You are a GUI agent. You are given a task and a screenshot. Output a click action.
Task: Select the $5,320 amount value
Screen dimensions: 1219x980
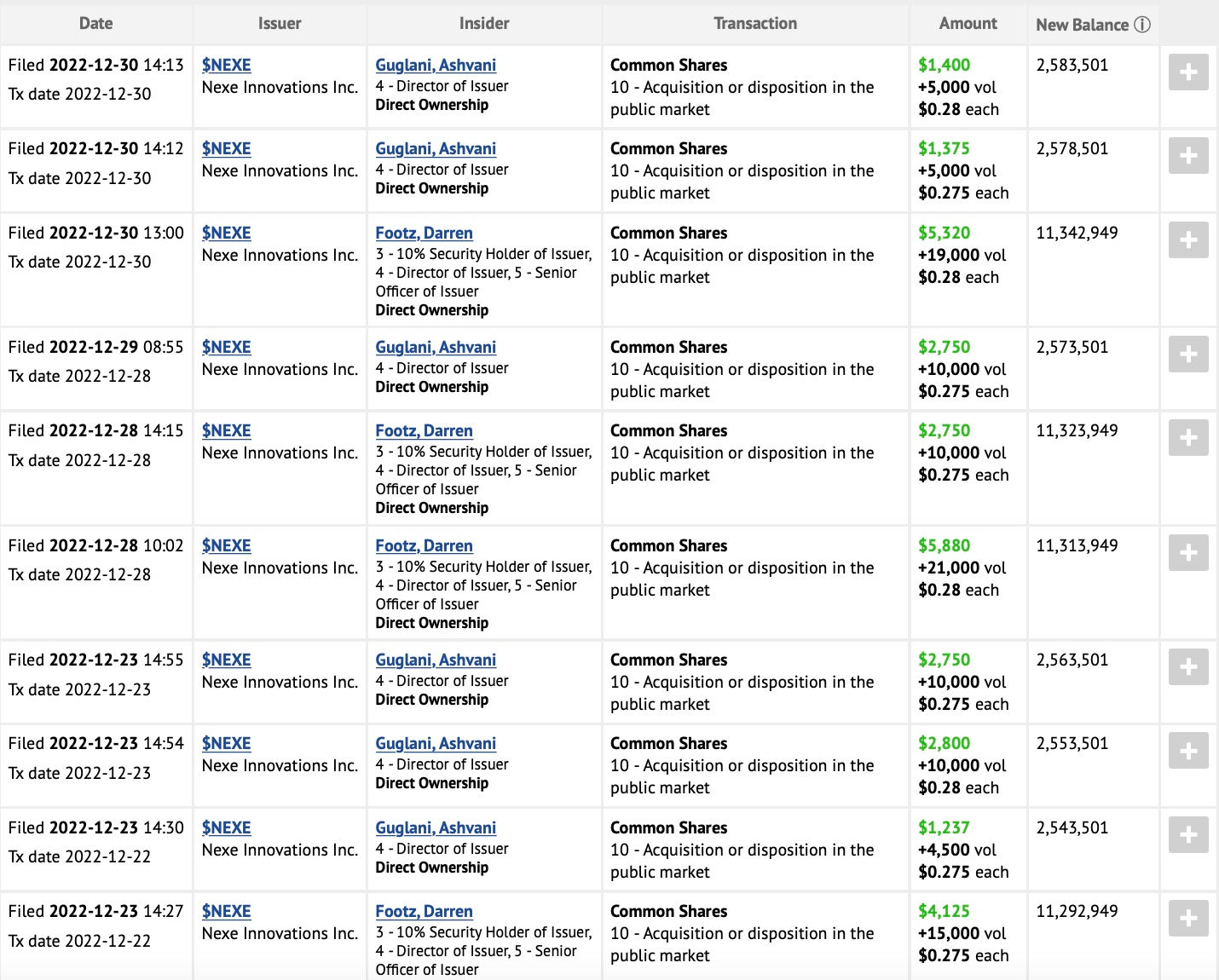pyautogui.click(x=944, y=233)
